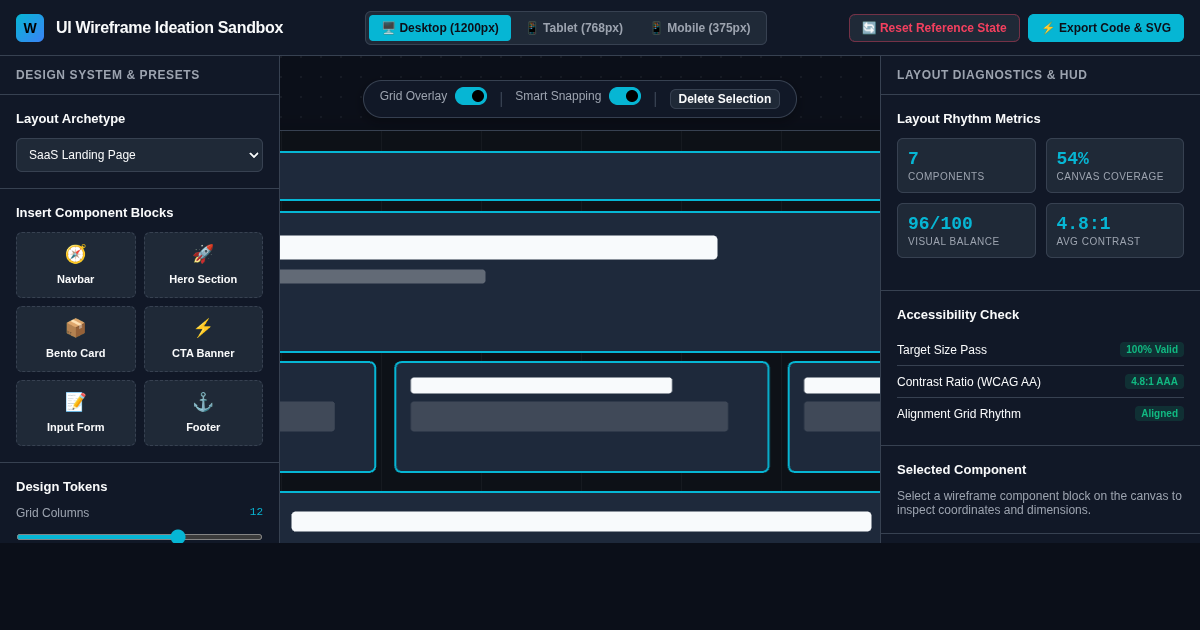Click the 7 Components metric card
Screen dimensions: 1200x630
(966, 166)
